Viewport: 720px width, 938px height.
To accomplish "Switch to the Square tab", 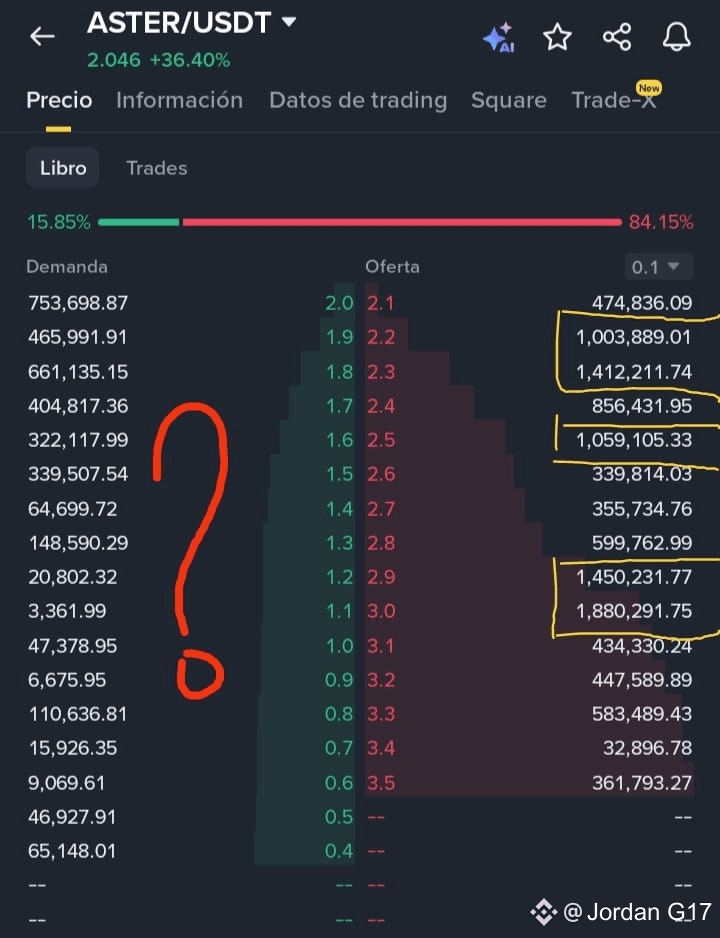I will [x=509, y=100].
